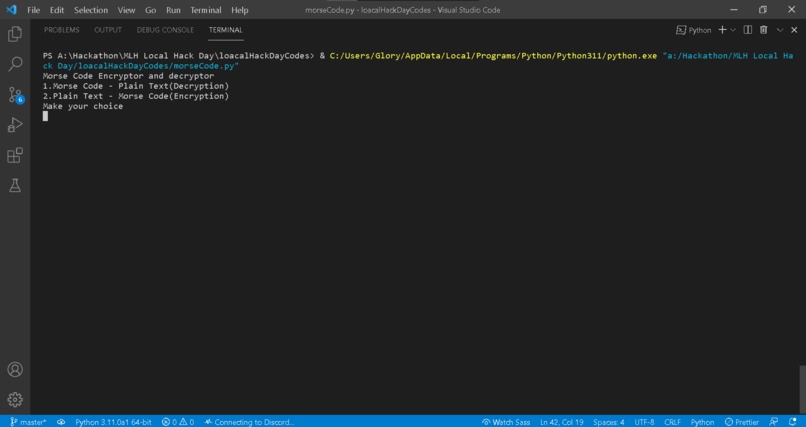The width and height of the screenshot is (806, 427).
Task: Open the Extensions view
Action: pyautogui.click(x=15, y=155)
